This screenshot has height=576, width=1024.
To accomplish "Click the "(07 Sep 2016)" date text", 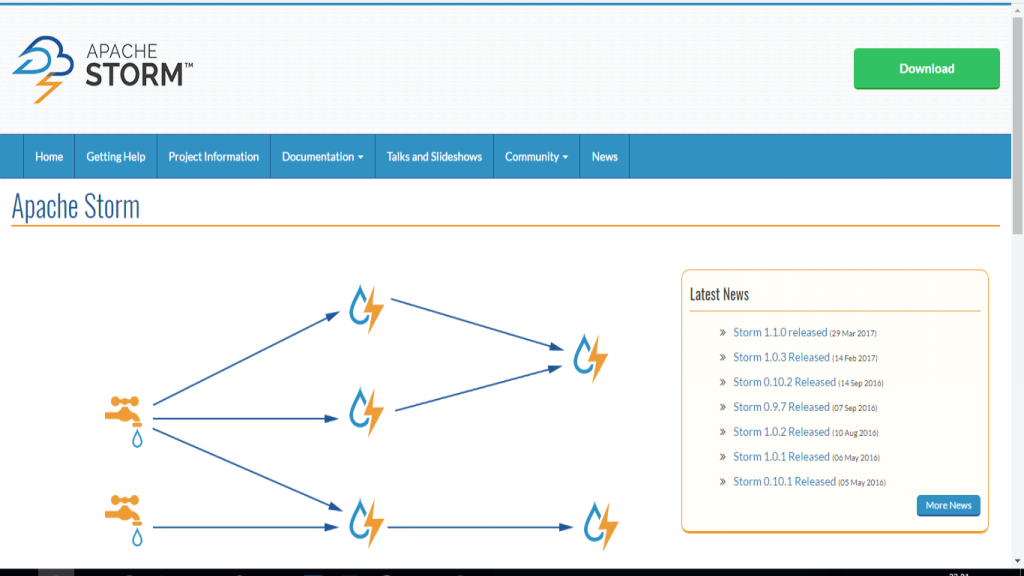I will pos(855,408).
